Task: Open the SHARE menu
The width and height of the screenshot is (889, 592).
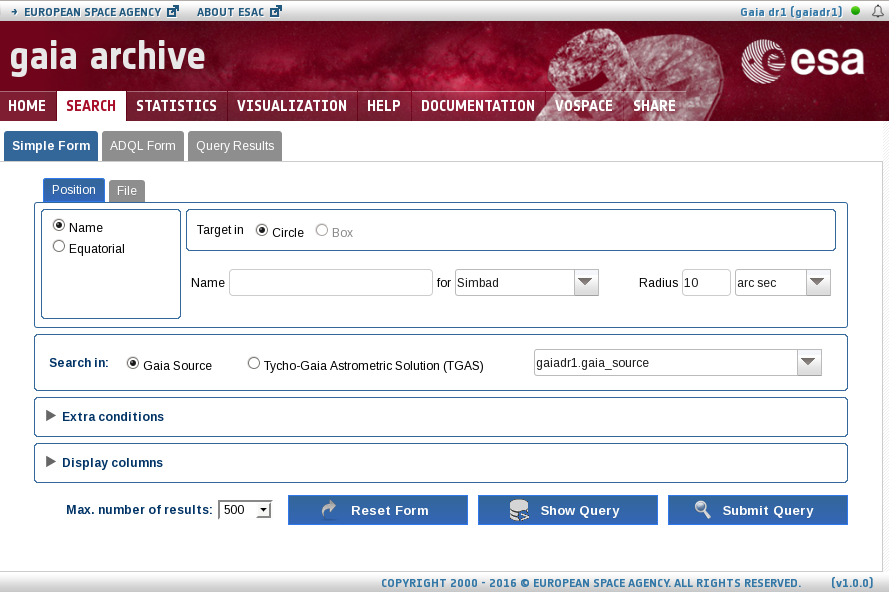Action: point(655,106)
